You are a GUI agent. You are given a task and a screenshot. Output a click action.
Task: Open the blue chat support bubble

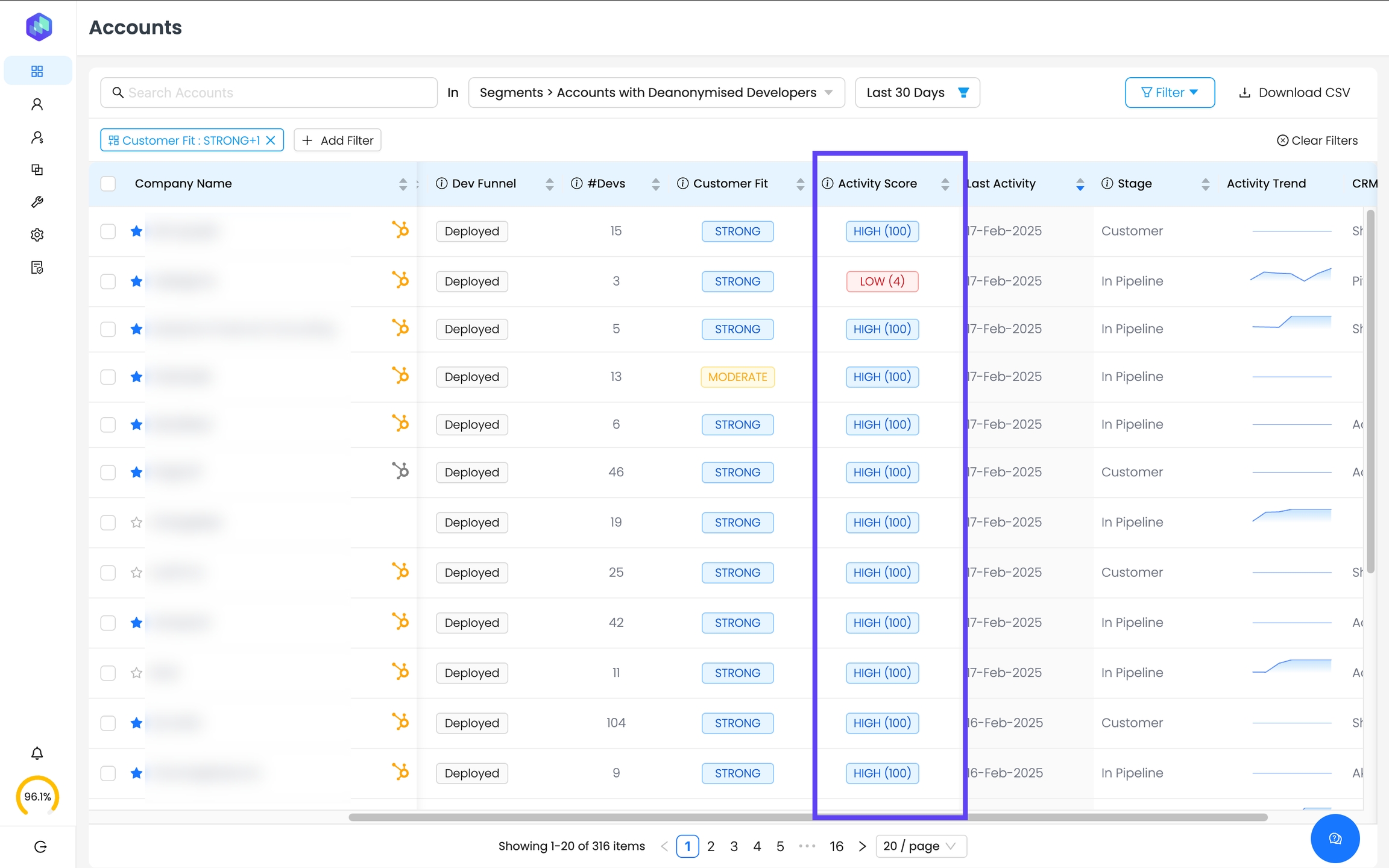(1335, 838)
